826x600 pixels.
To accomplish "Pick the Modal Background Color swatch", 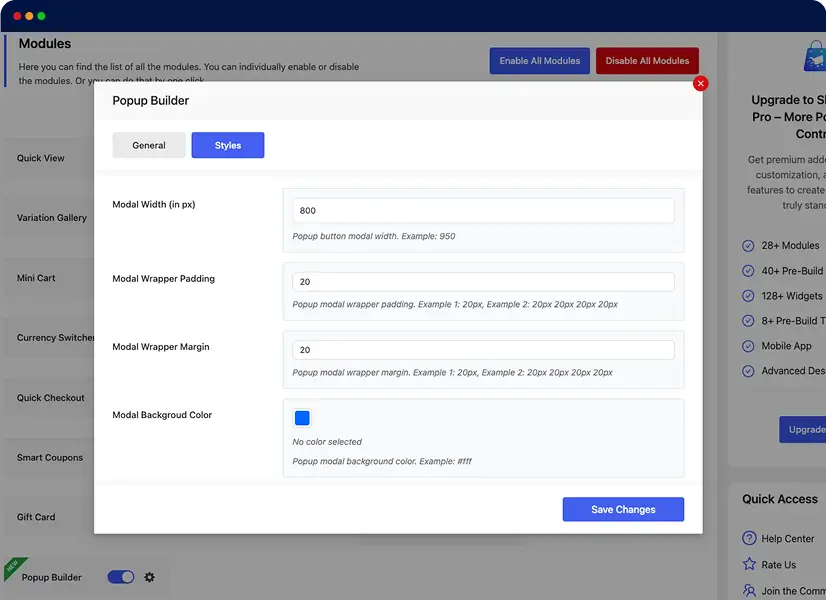I will pos(302,418).
